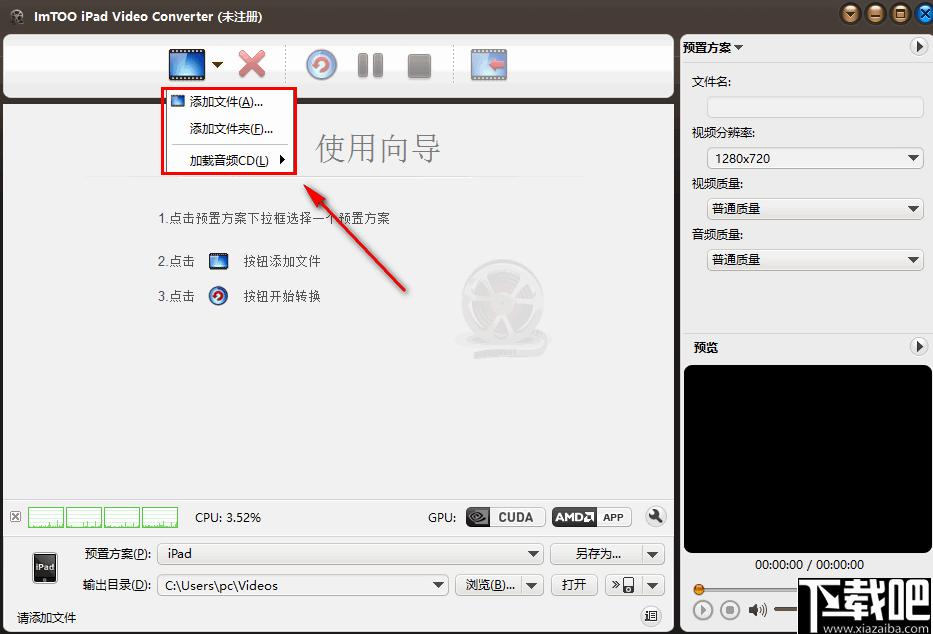Viewport: 933px width, 634px height.
Task: Click the Add File filmstrip toolbar icon
Action: pos(186,64)
